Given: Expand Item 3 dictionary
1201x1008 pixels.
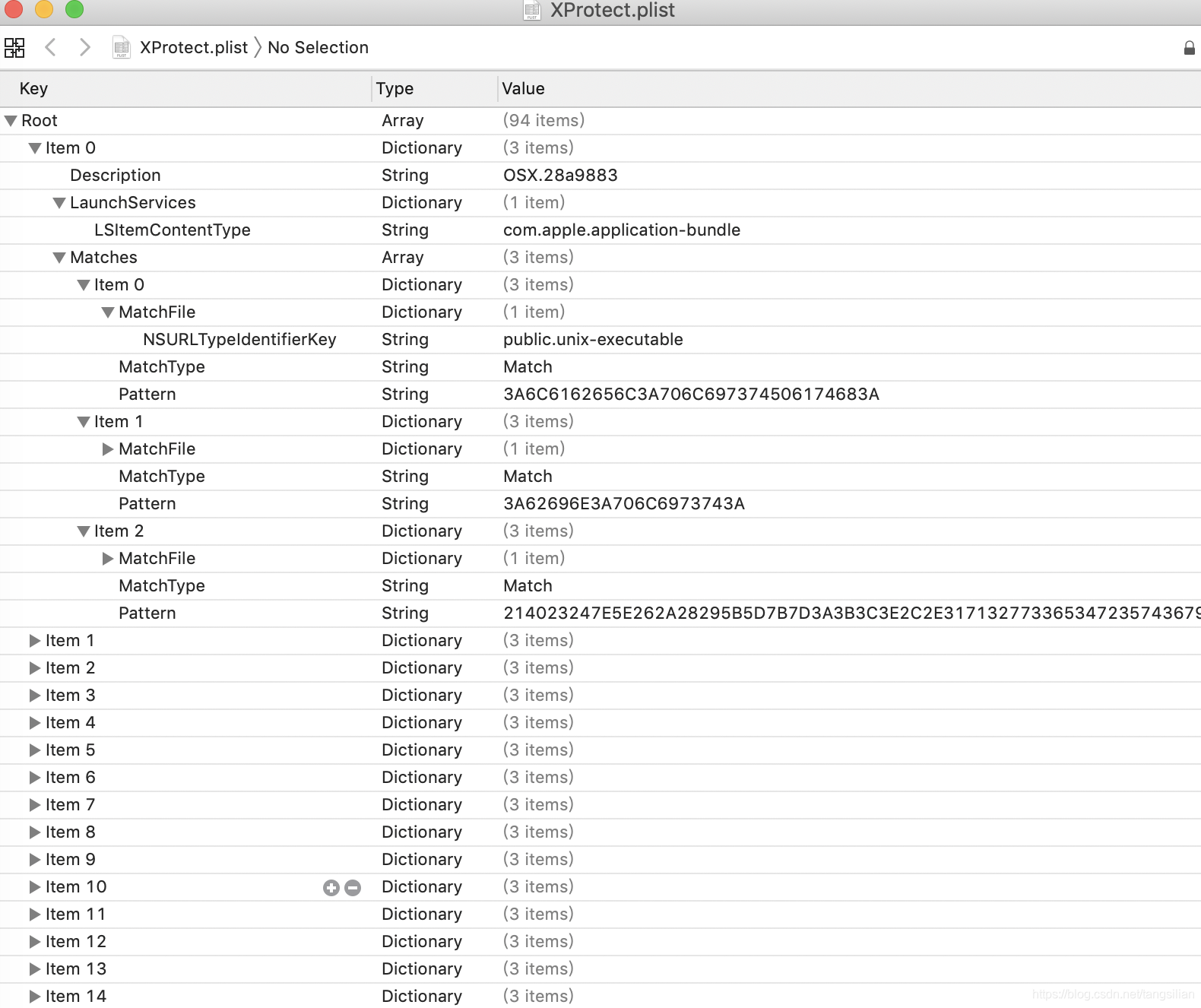Looking at the screenshot, I should (x=35, y=696).
